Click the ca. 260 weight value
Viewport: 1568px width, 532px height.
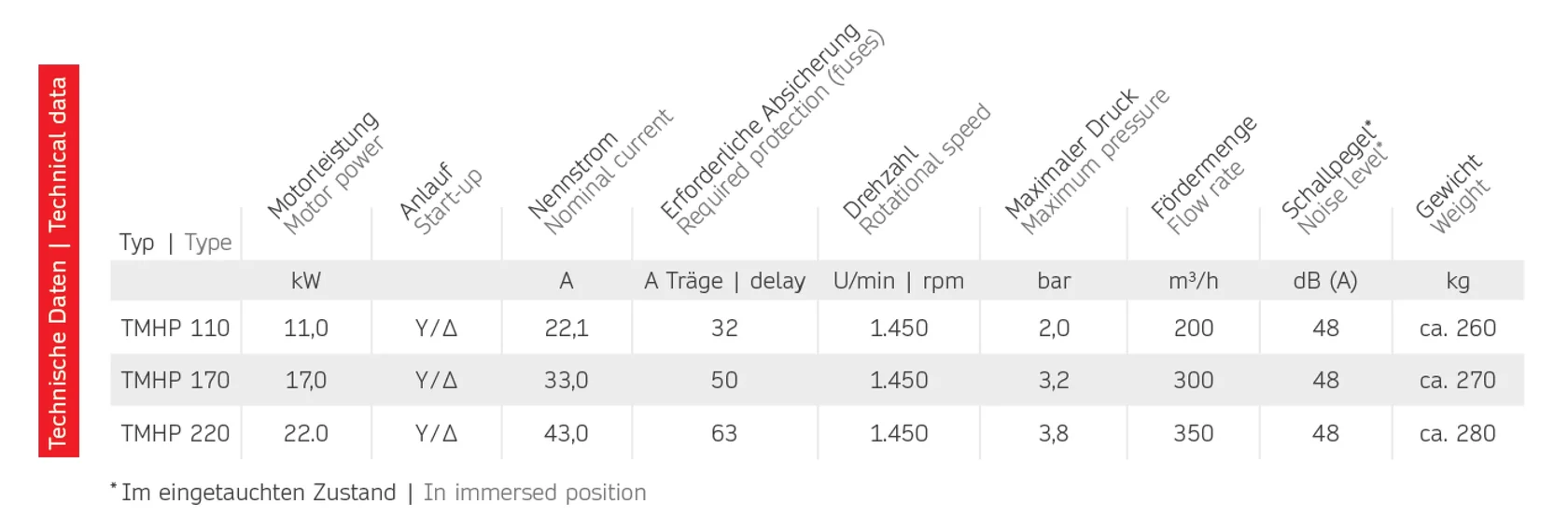(x=1457, y=329)
